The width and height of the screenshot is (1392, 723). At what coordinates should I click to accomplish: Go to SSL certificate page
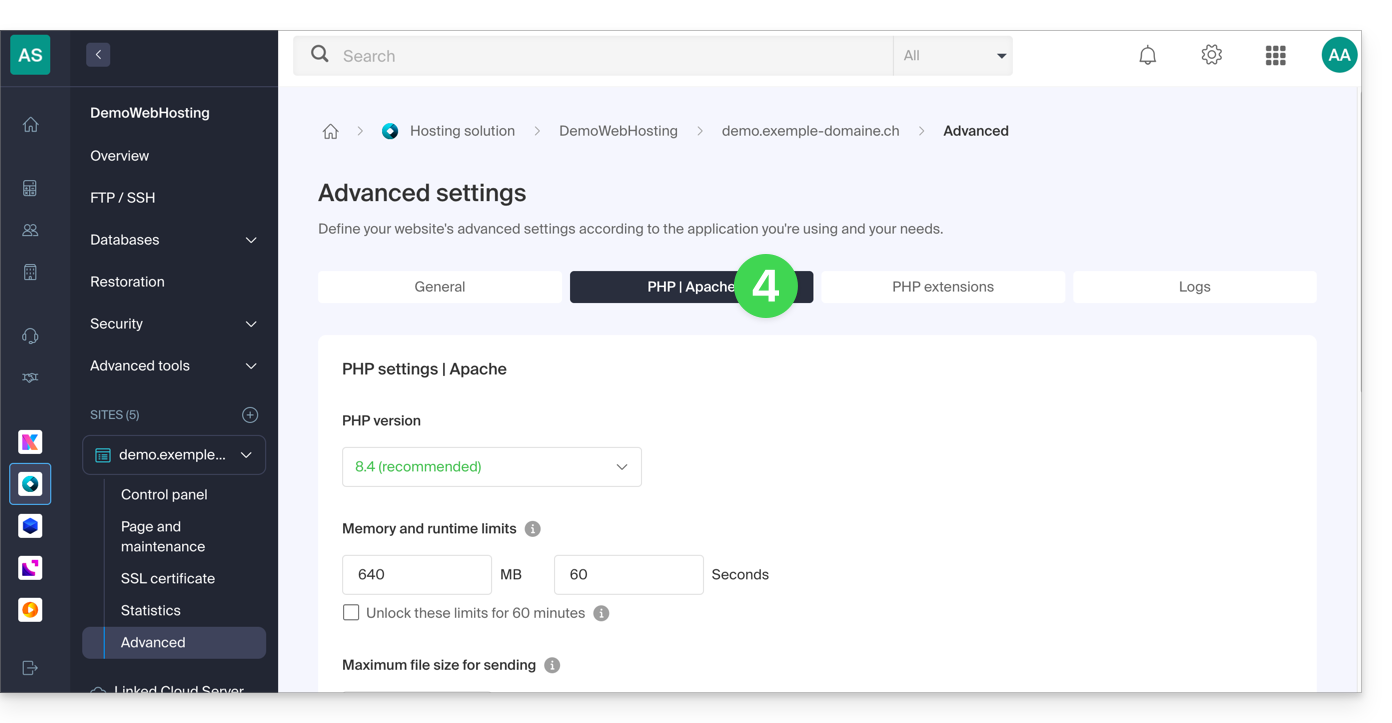168,579
